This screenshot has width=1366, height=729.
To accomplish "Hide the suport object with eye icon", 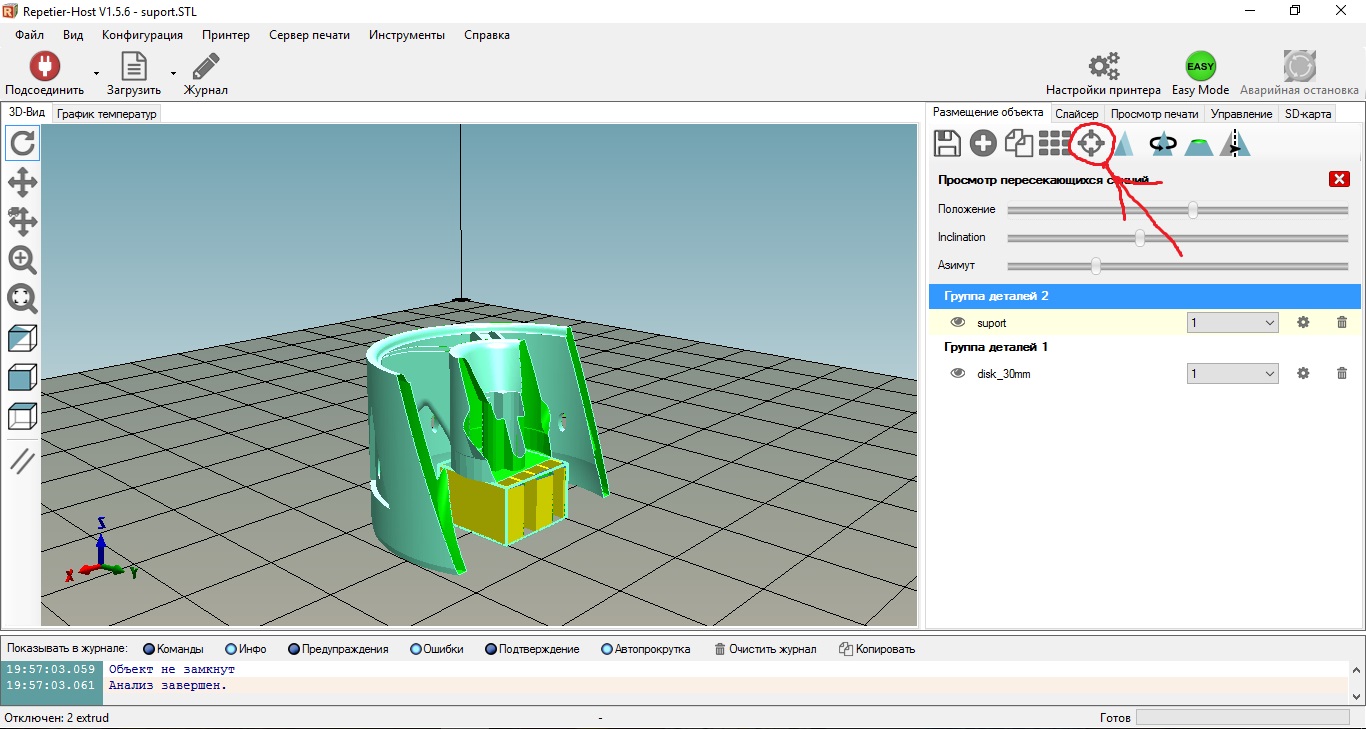I will click(x=958, y=322).
